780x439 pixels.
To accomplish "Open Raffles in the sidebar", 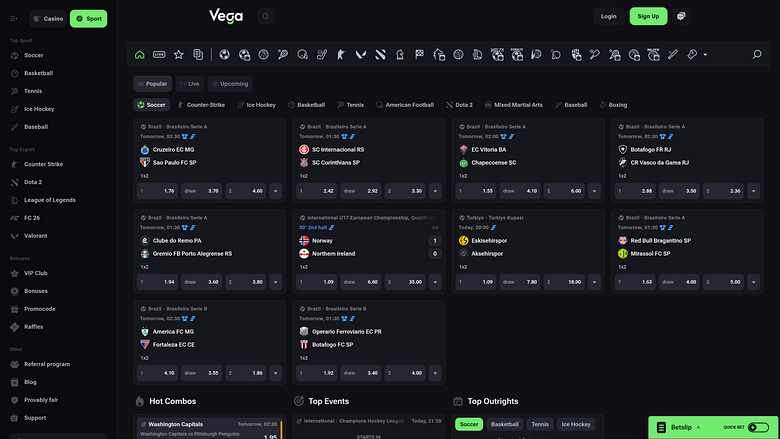I will (x=33, y=327).
